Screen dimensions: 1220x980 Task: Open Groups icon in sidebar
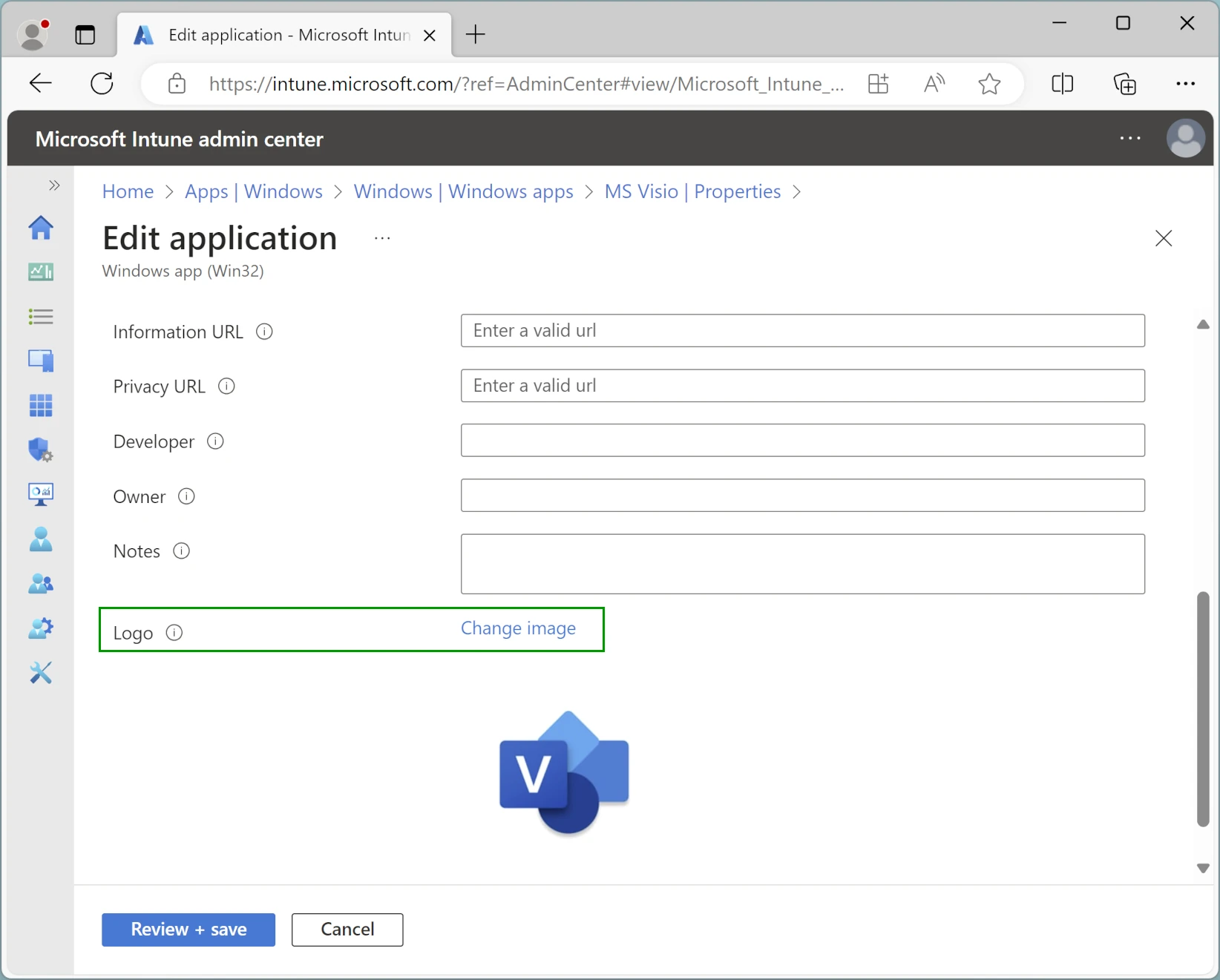click(41, 584)
